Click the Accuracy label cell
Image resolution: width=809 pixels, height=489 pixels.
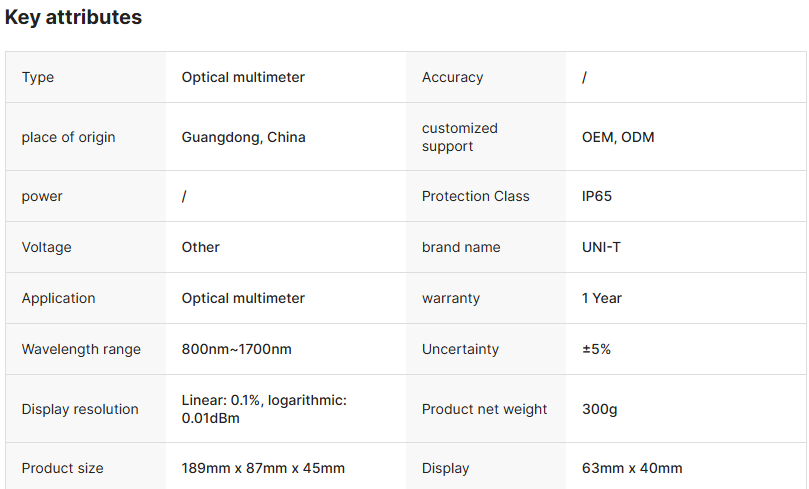click(452, 77)
